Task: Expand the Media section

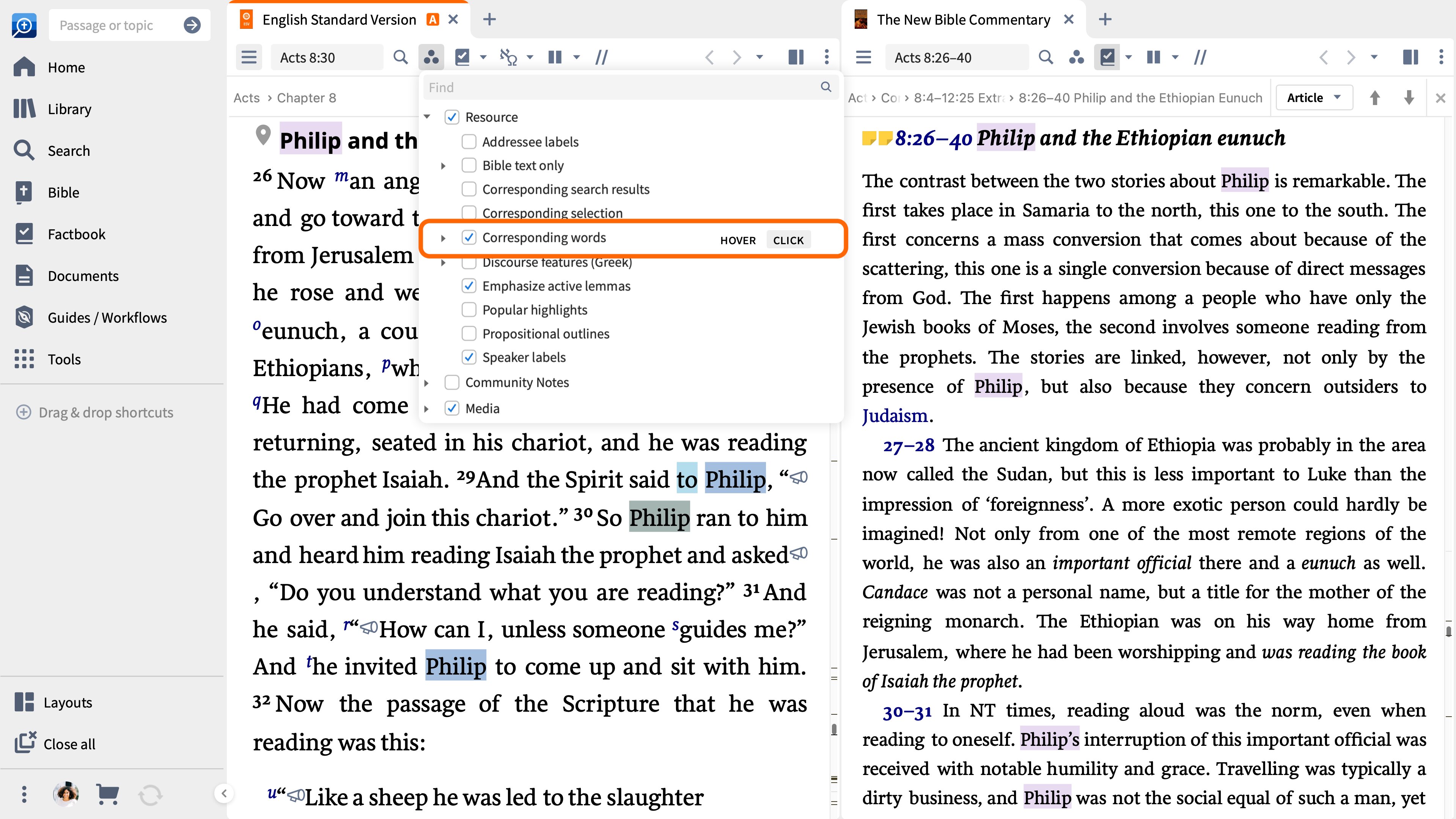Action: click(427, 408)
